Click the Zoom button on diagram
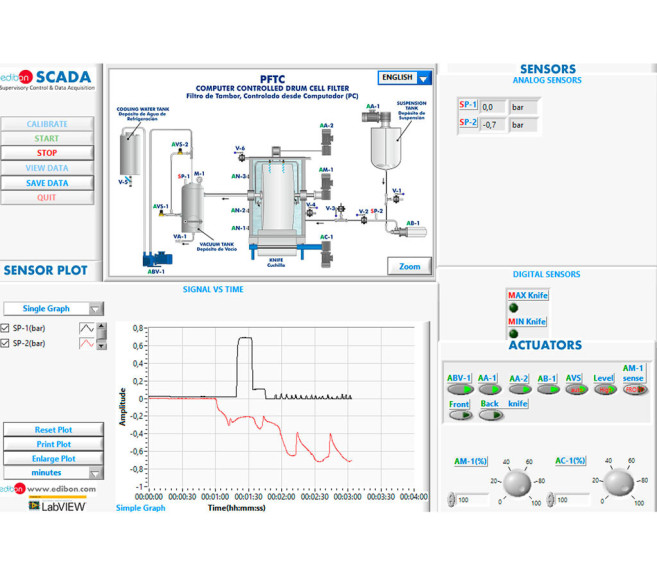This screenshot has height=584, width=657. point(410,266)
